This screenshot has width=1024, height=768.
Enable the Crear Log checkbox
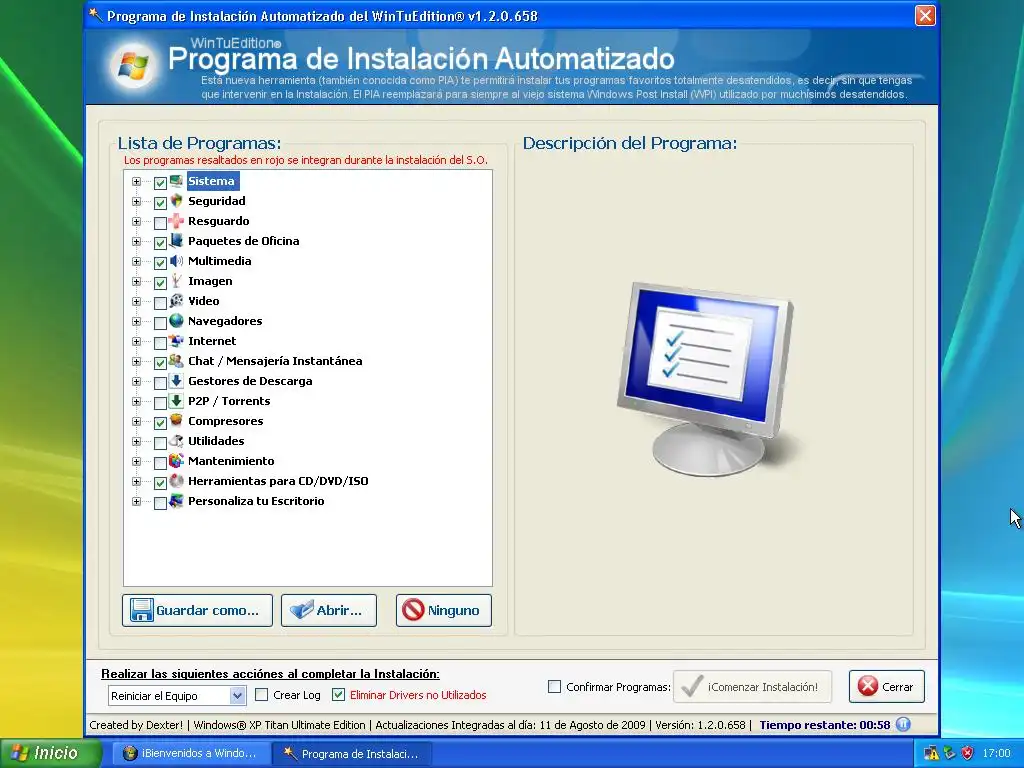261,694
